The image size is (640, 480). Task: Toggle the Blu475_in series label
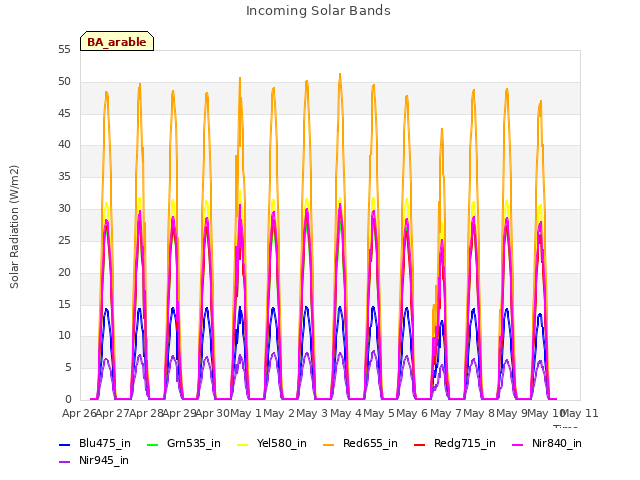click(105, 444)
